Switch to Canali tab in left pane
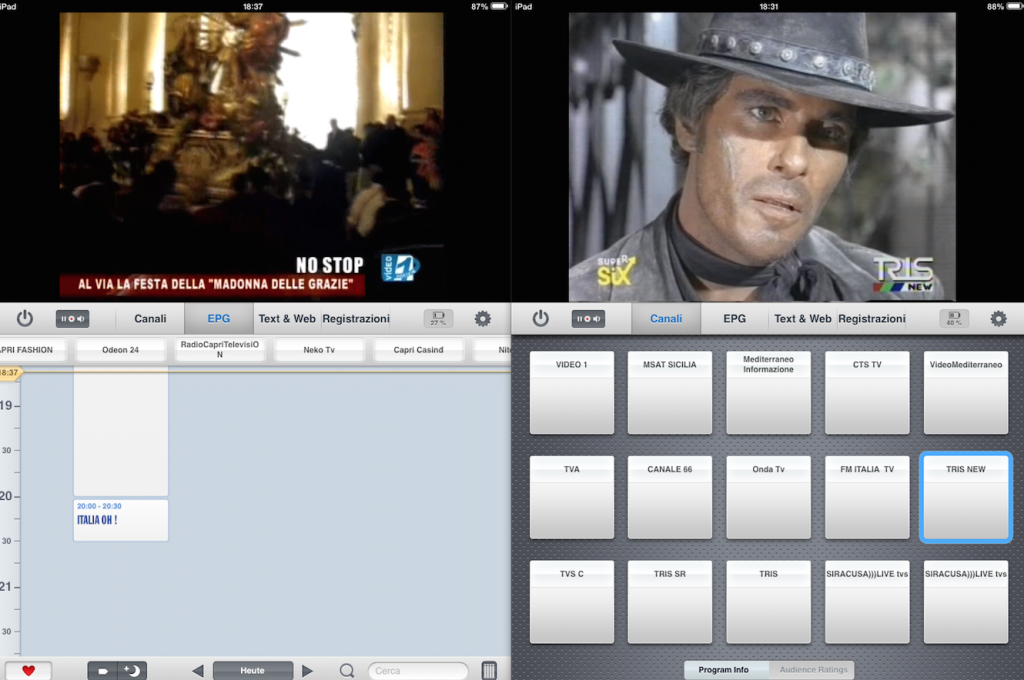 click(x=150, y=319)
